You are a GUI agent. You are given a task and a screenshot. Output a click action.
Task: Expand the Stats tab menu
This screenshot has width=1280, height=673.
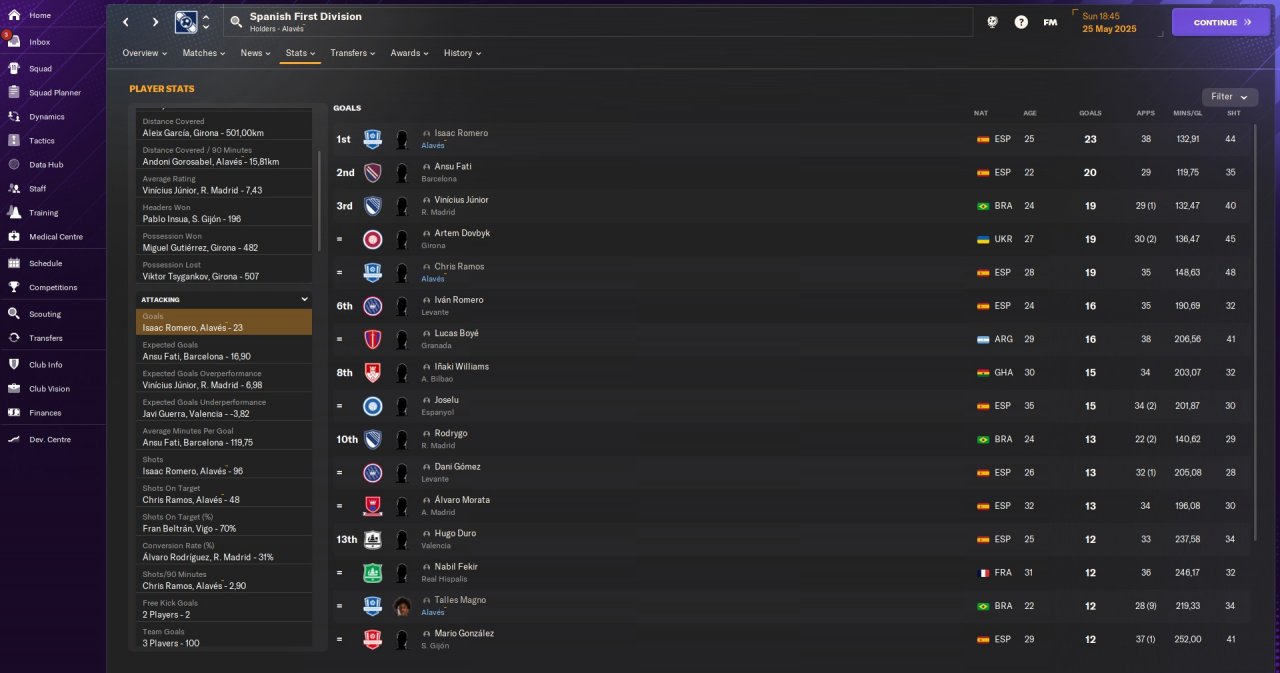(300, 53)
